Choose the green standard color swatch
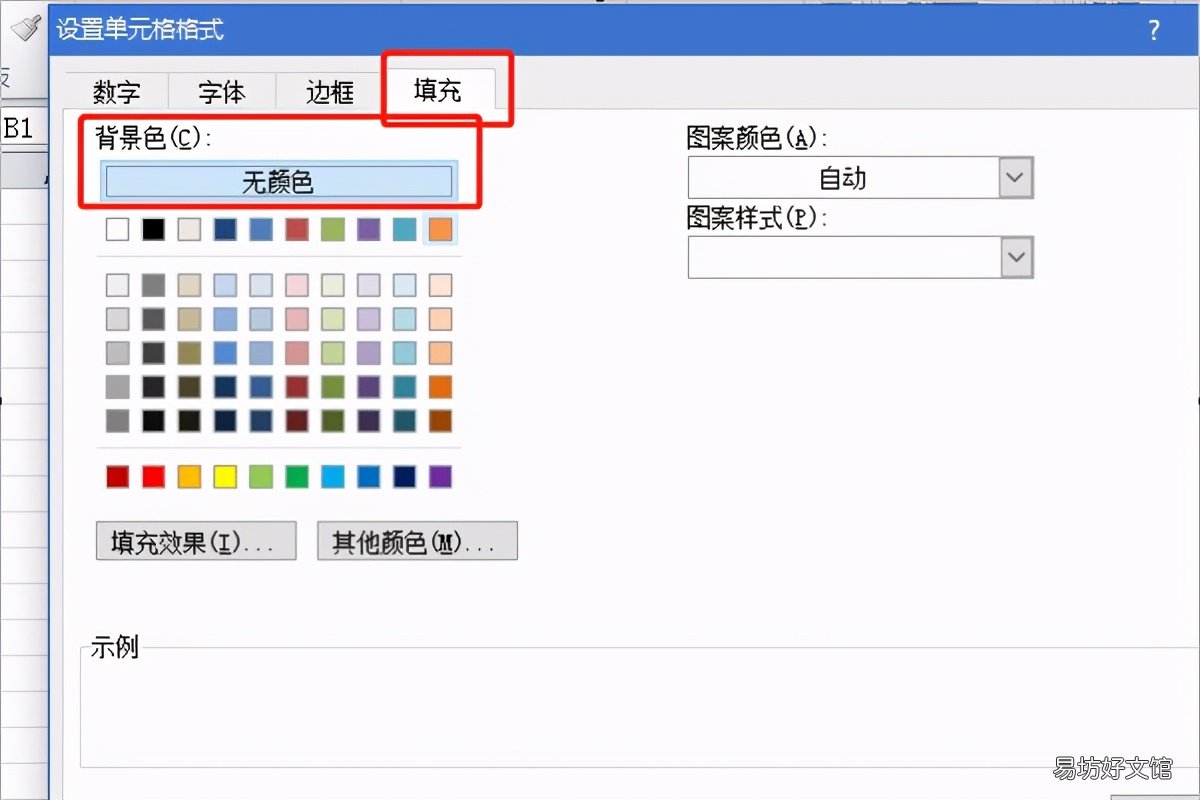The height and width of the screenshot is (800, 1200). [297, 477]
